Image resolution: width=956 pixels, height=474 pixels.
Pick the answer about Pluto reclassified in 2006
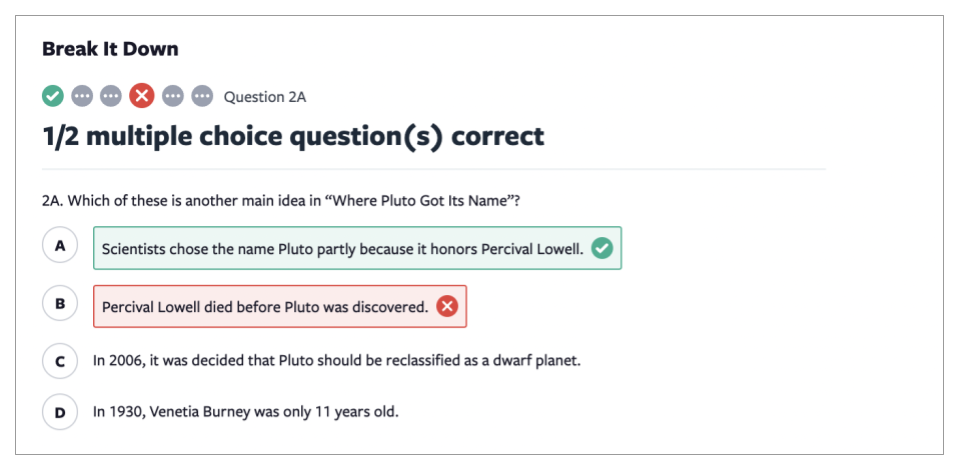(337, 361)
